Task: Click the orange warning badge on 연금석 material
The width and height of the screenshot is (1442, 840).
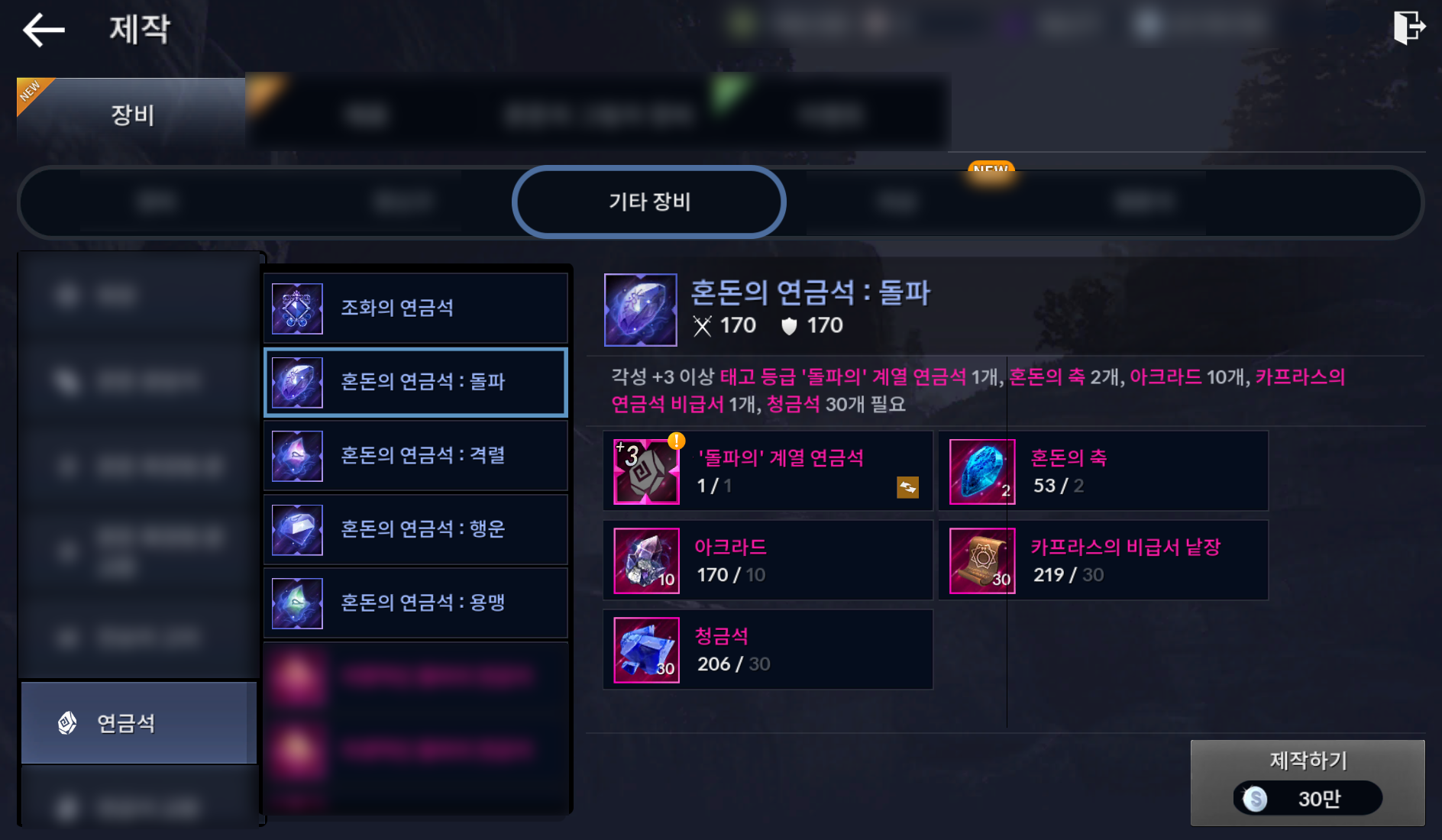Action: 676,441
